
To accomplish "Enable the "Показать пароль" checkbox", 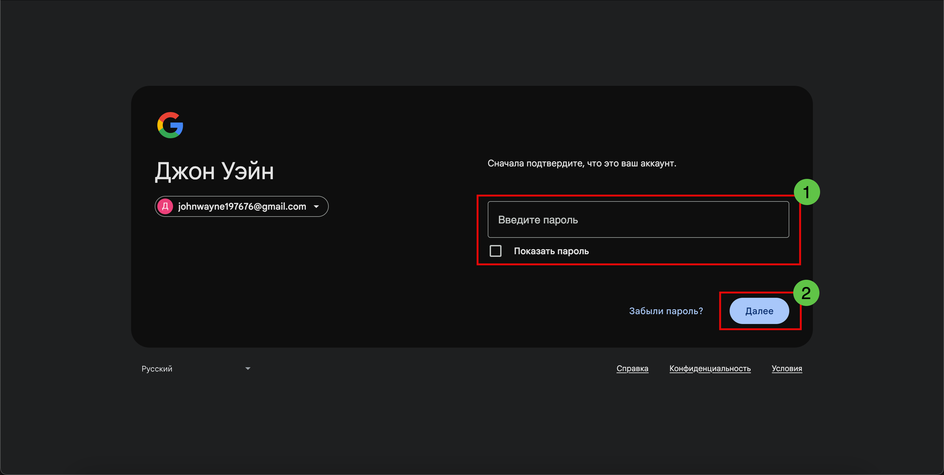I will tap(495, 251).
